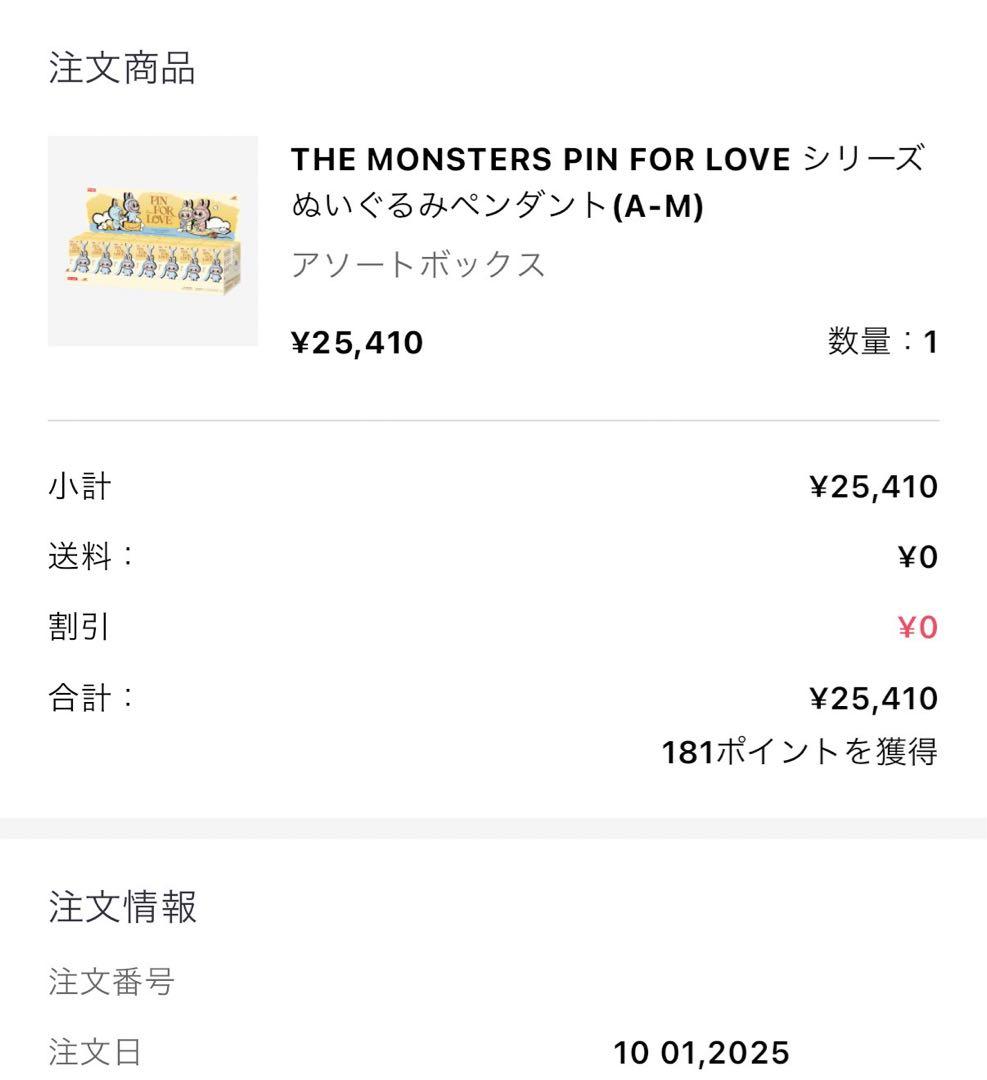Tap the 数量:1 quantity label
Screen dimensions: 987x1080
click(x=882, y=343)
